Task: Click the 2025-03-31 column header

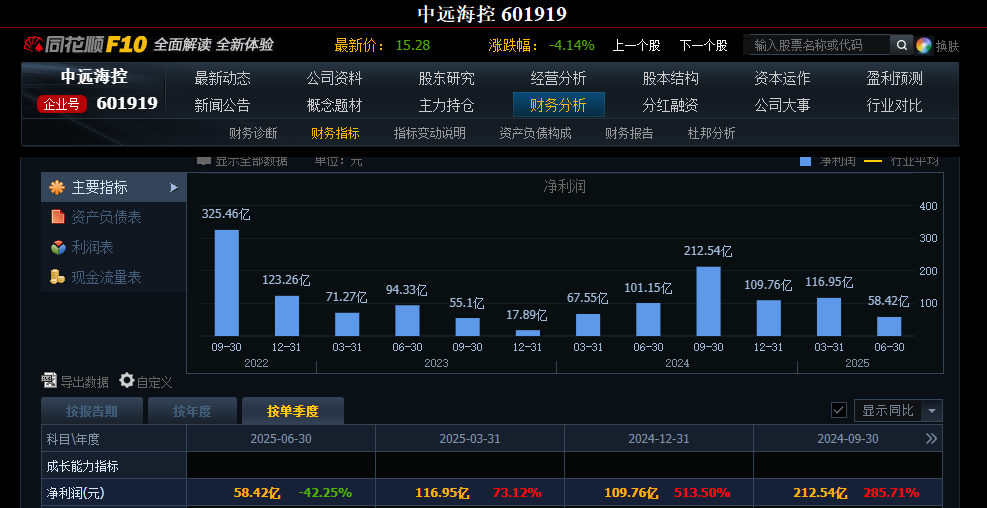Action: (470, 439)
